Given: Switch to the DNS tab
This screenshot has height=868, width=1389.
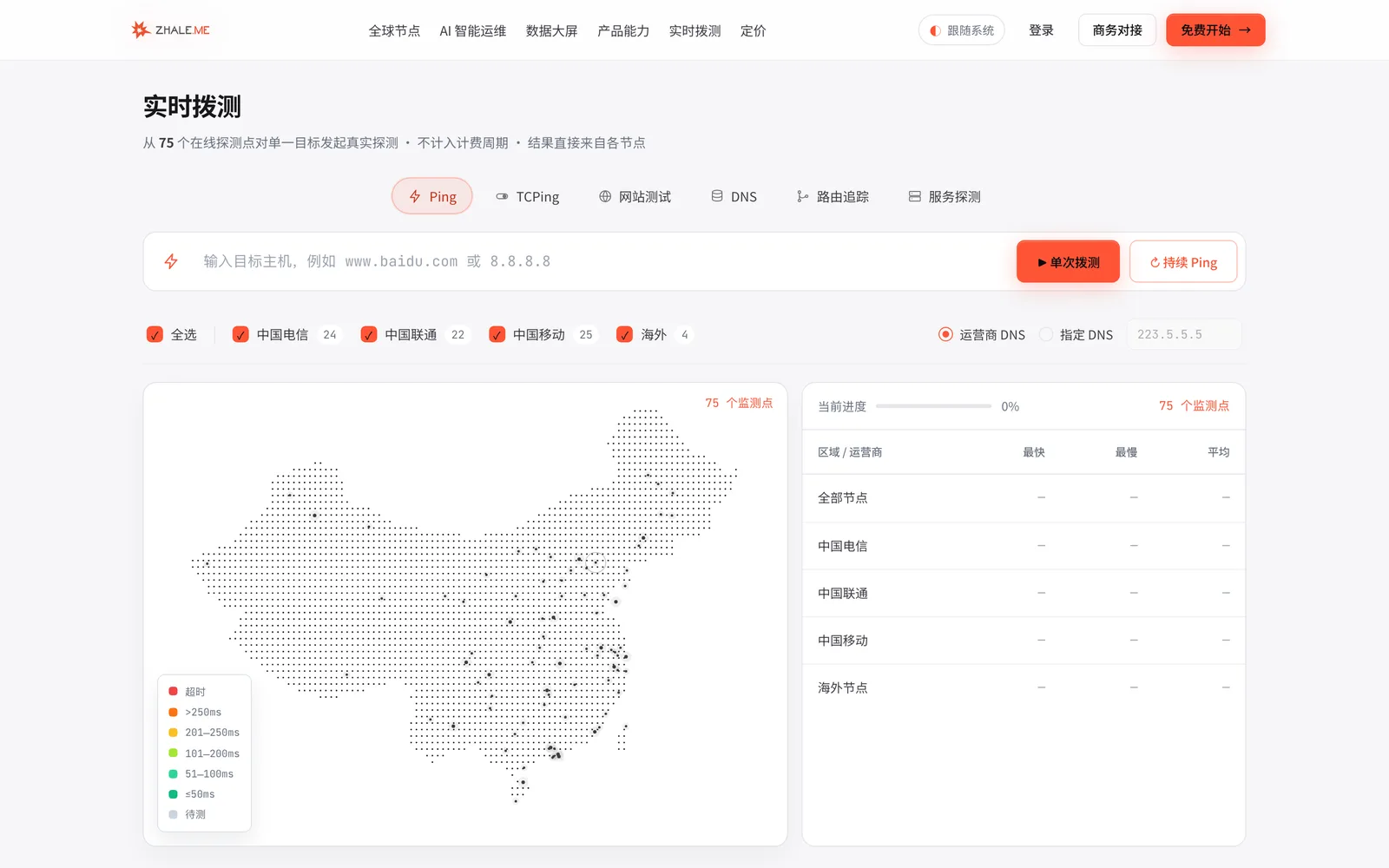Looking at the screenshot, I should click(734, 196).
